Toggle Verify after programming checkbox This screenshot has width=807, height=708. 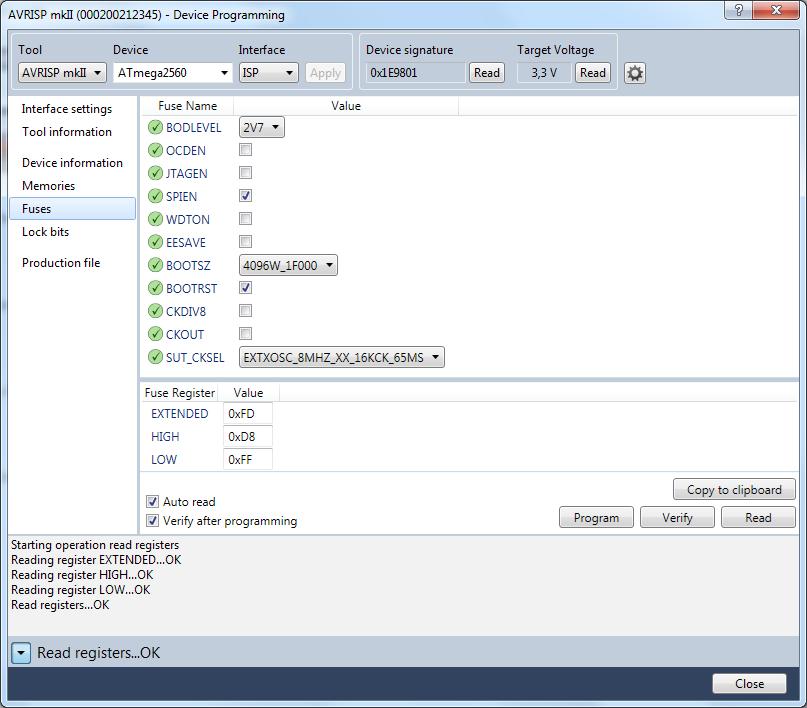point(152,521)
